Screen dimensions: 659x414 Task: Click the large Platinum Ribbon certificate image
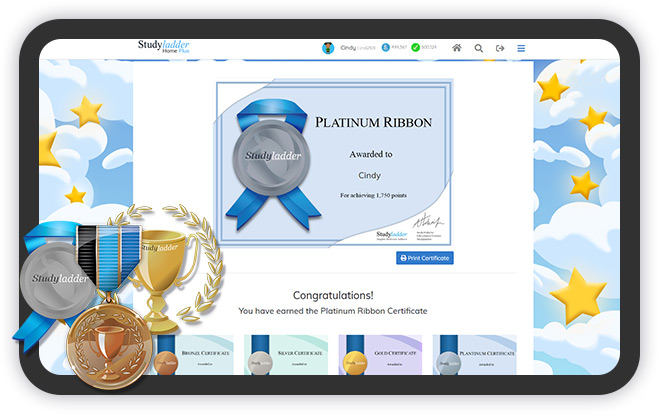coord(335,163)
